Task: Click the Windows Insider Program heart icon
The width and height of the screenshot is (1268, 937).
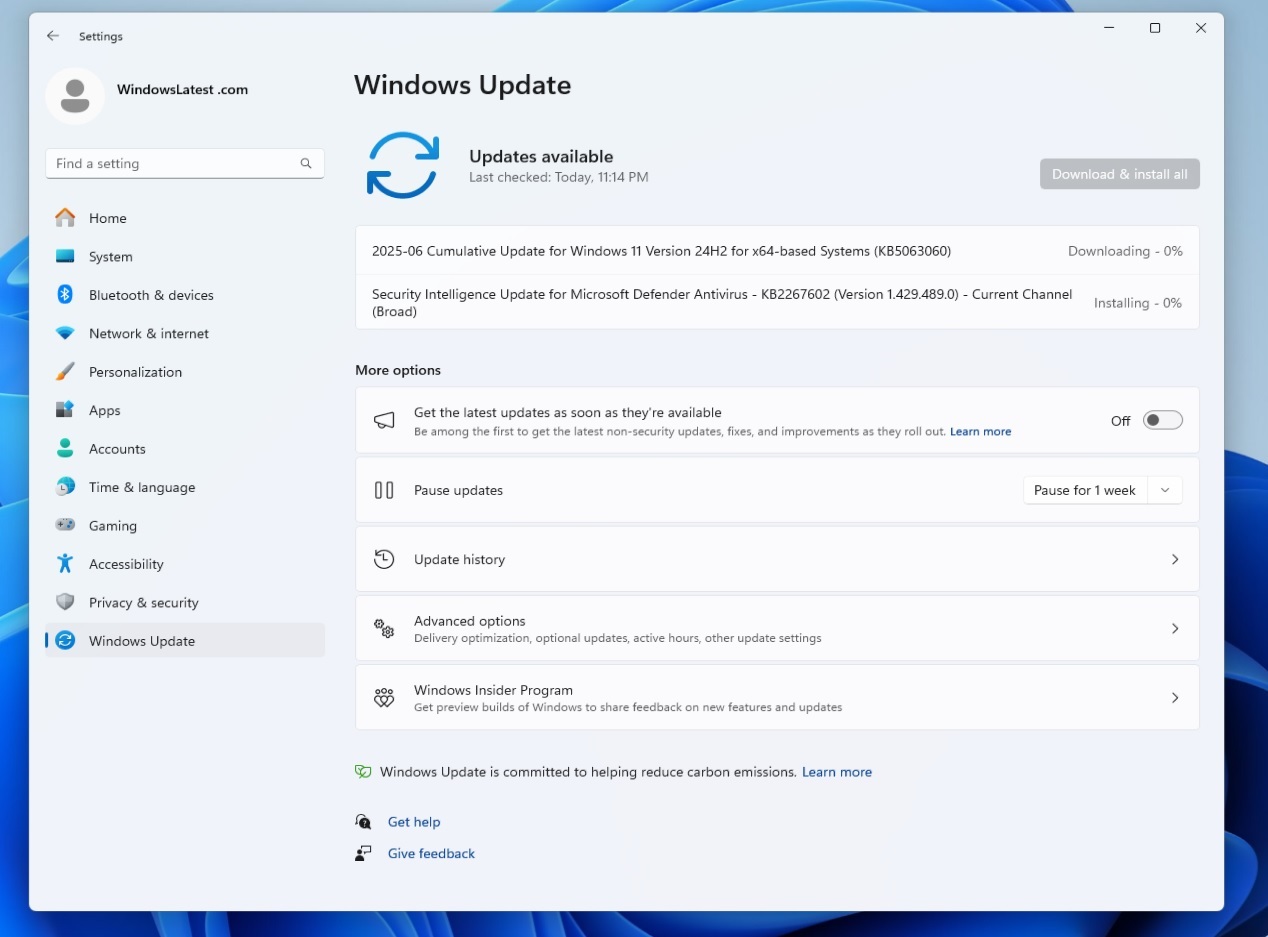Action: (x=384, y=697)
